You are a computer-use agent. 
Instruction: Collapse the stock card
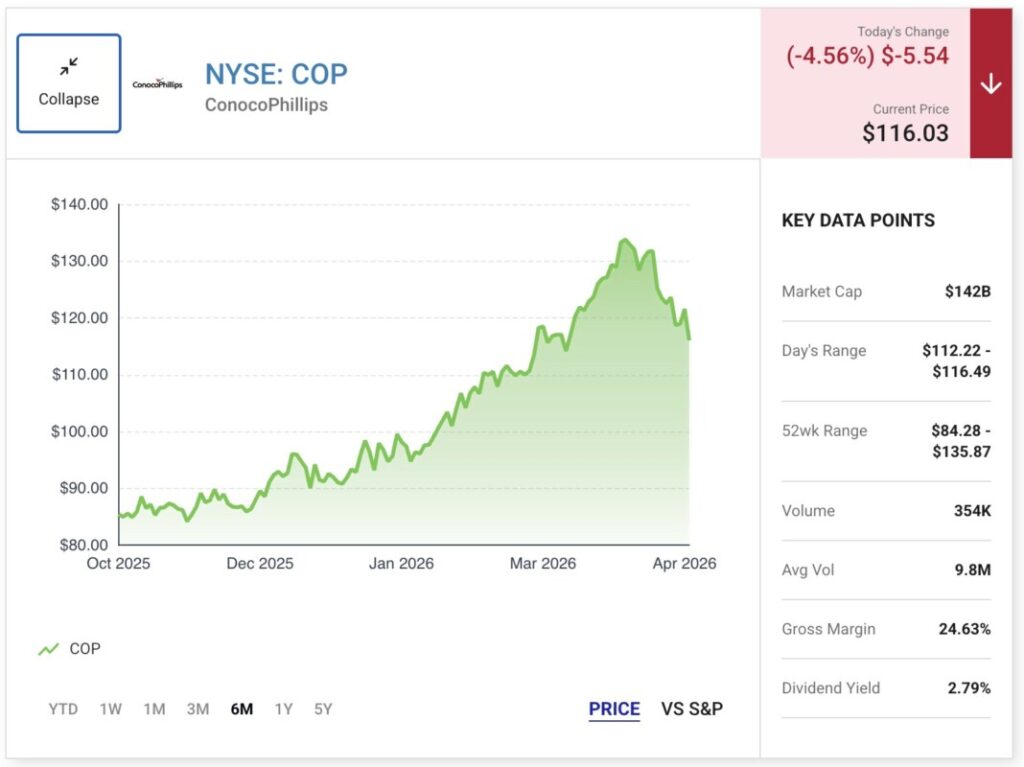click(x=68, y=84)
